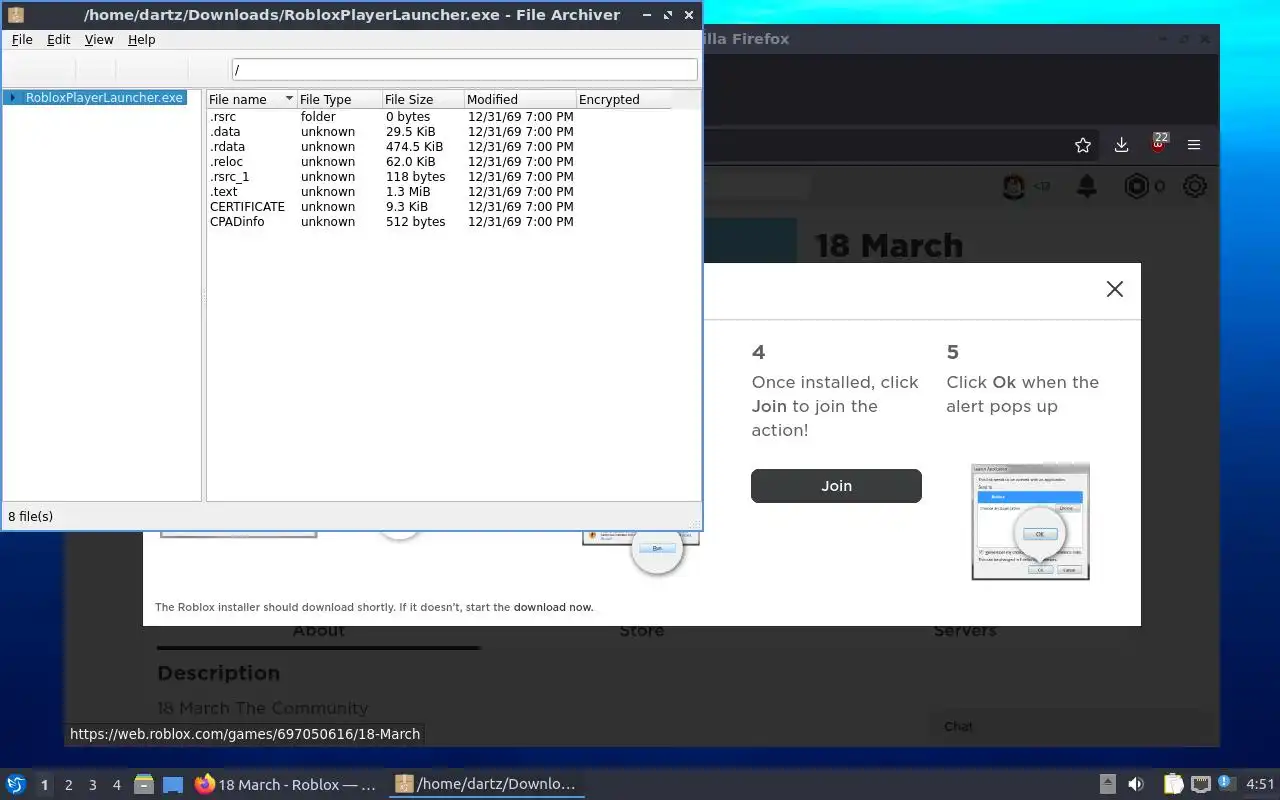This screenshot has height=800, width=1280.
Task: Open the LXQt start menu
Action: tap(16, 785)
